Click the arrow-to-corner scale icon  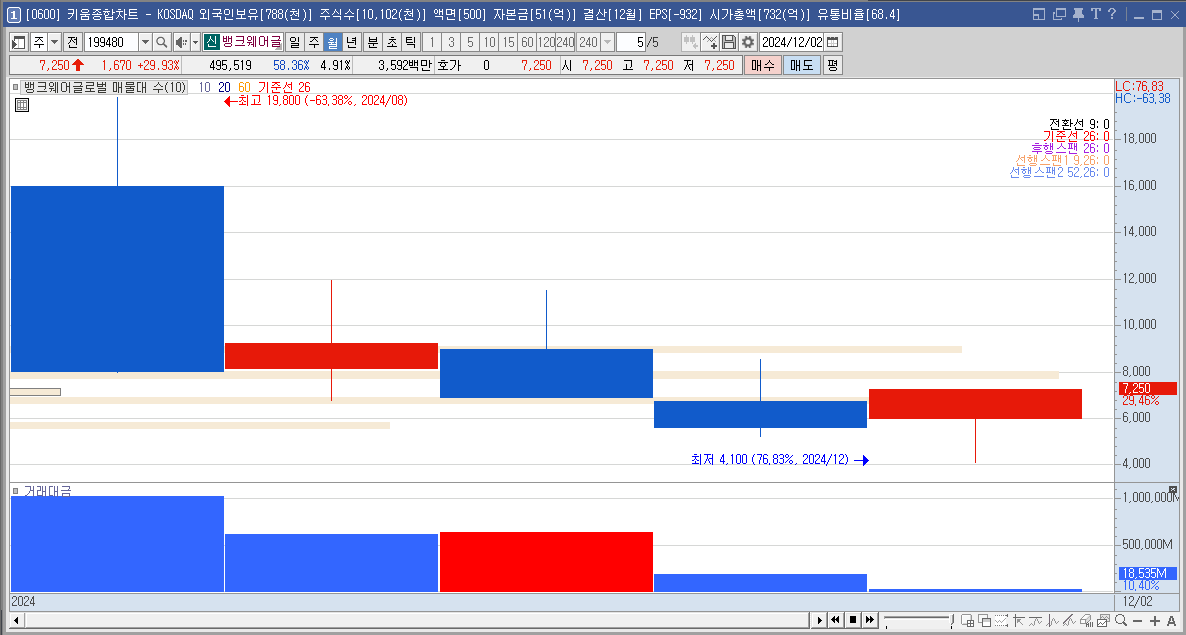tap(1019, 621)
